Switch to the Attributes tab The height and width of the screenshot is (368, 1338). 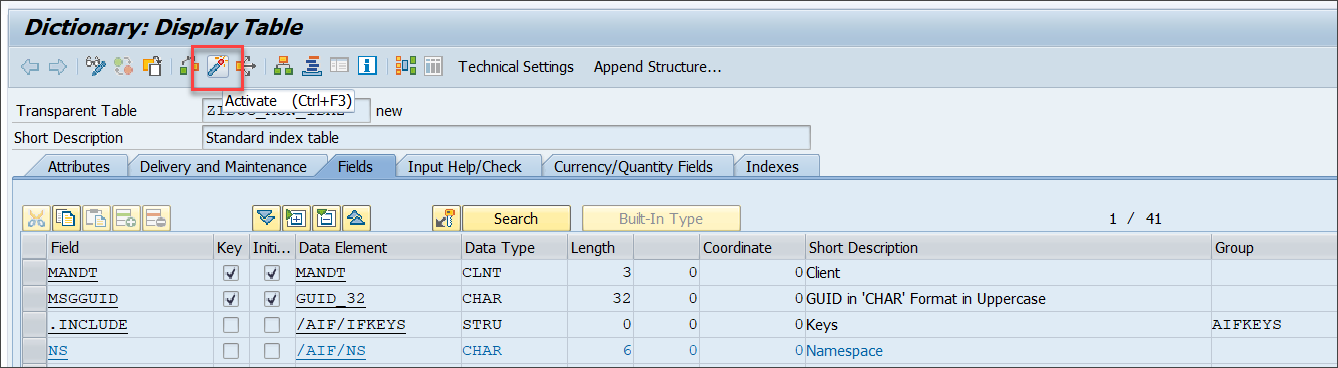pos(79,167)
